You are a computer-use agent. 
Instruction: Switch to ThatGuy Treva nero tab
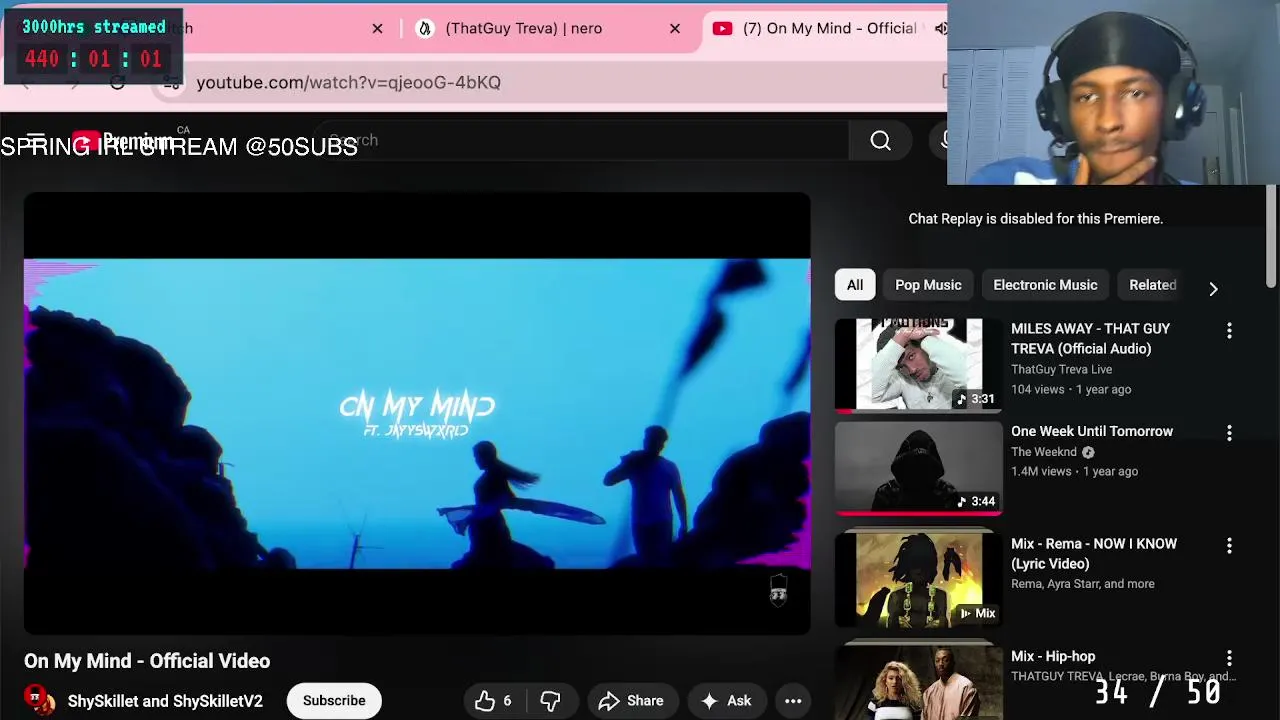(523, 28)
